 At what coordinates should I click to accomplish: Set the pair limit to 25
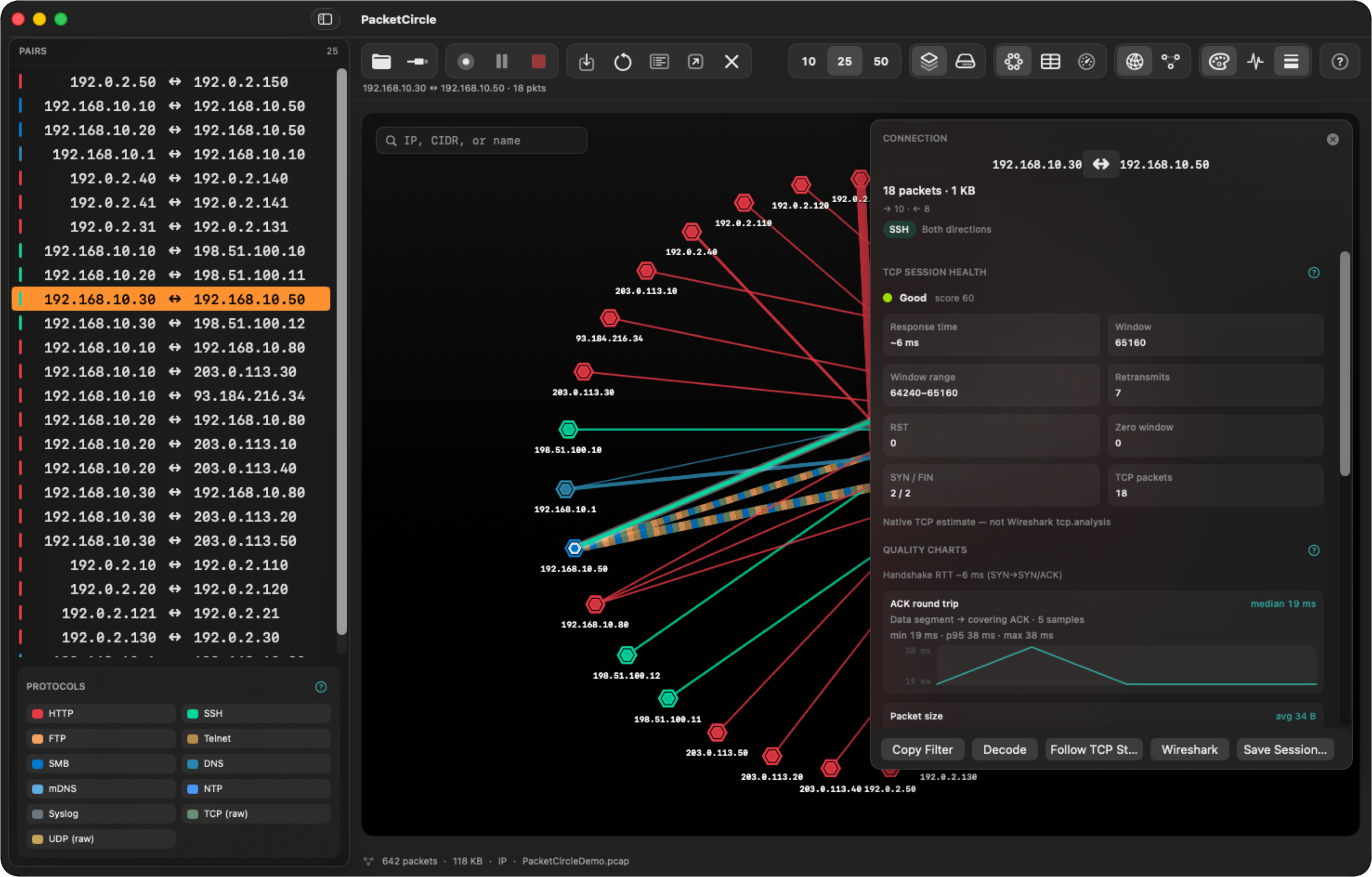(845, 62)
